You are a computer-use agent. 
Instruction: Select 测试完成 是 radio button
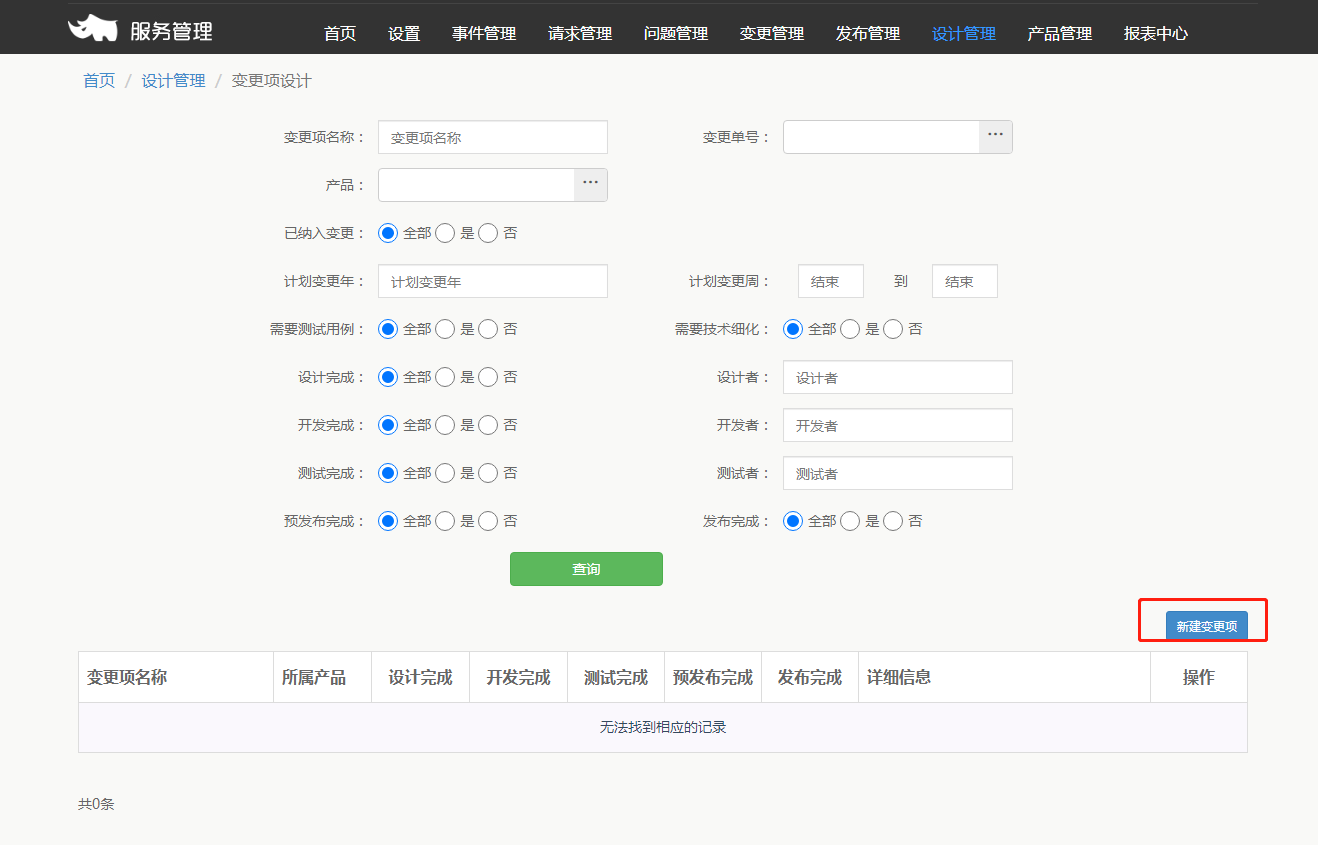tap(445, 473)
